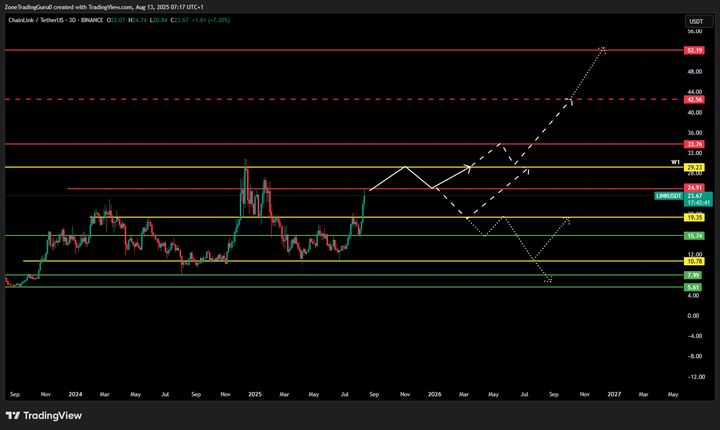The height and width of the screenshot is (430, 720).
Task: Select the yellow 10.78 price label
Action: [x=695, y=261]
